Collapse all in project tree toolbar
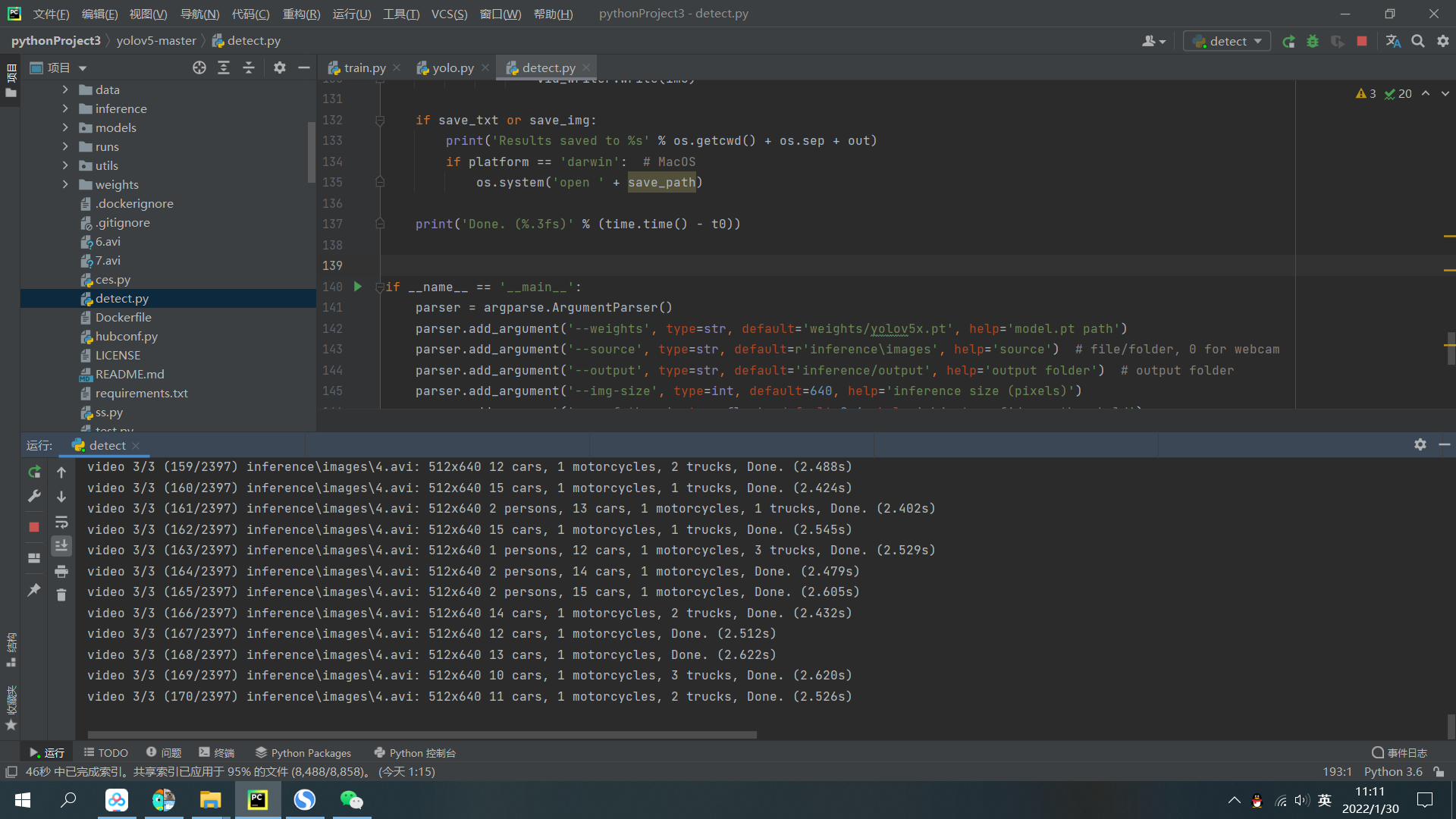Screen dimensions: 1456x819 point(249,68)
